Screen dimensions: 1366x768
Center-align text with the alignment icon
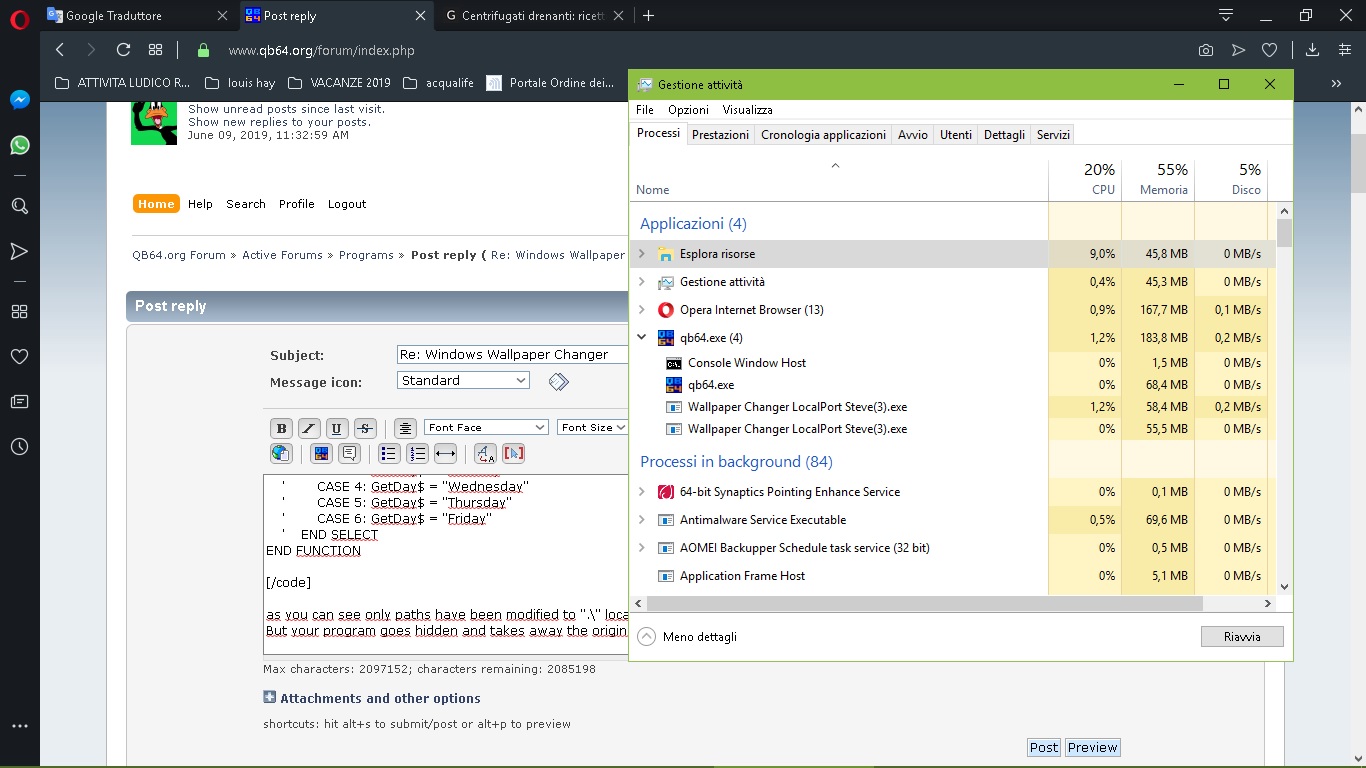point(405,428)
